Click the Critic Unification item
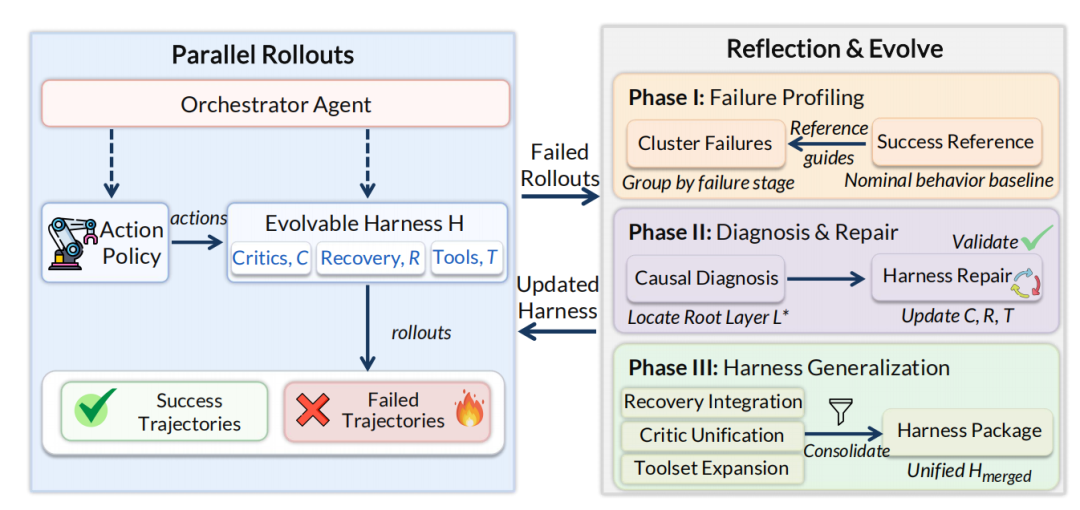Viewport: 1080px width, 510px height. (712, 436)
